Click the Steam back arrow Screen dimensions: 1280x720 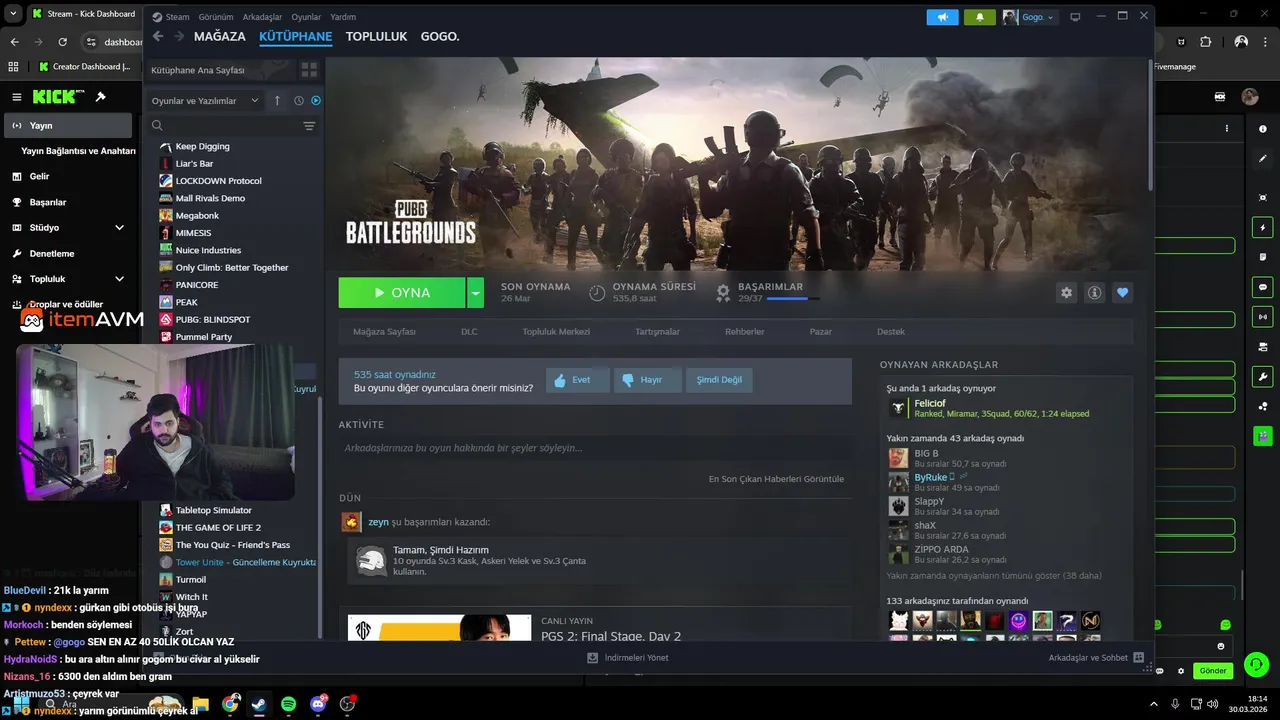(x=158, y=36)
